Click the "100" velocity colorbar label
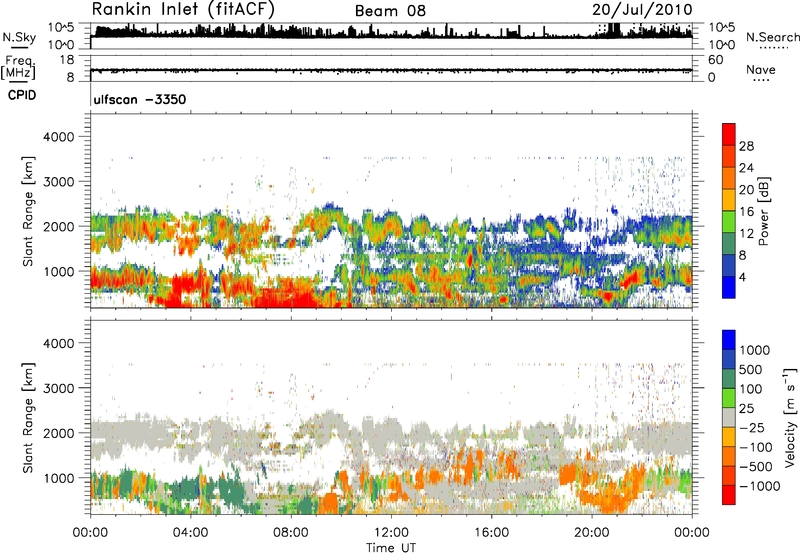 click(x=750, y=389)
